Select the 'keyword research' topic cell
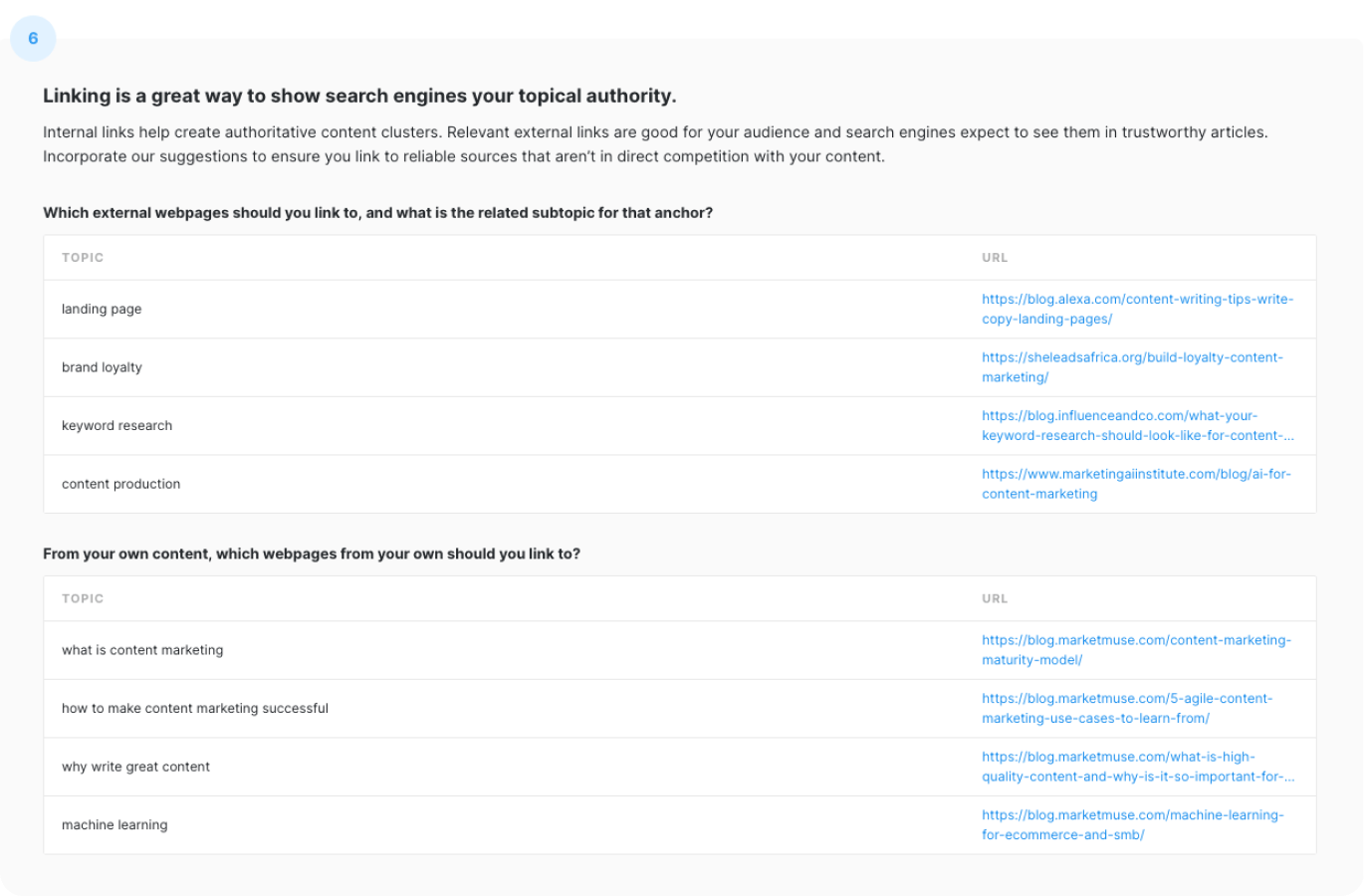Image resolution: width=1364 pixels, height=896 pixels. [116, 425]
